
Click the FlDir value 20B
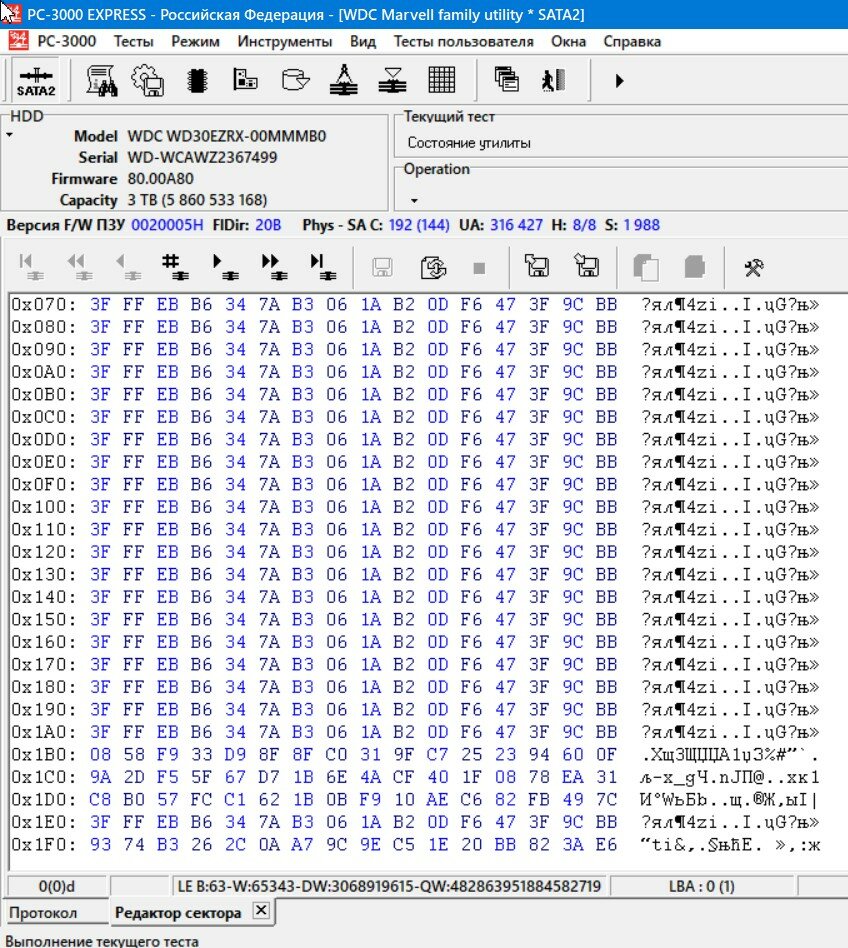tap(268, 225)
